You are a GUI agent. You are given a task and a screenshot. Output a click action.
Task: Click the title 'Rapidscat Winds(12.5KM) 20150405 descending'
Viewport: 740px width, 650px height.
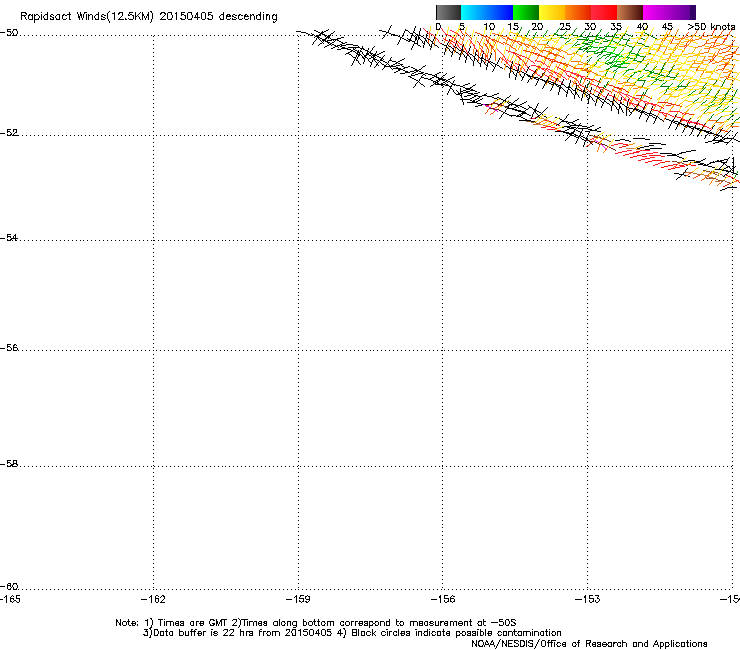click(x=149, y=17)
